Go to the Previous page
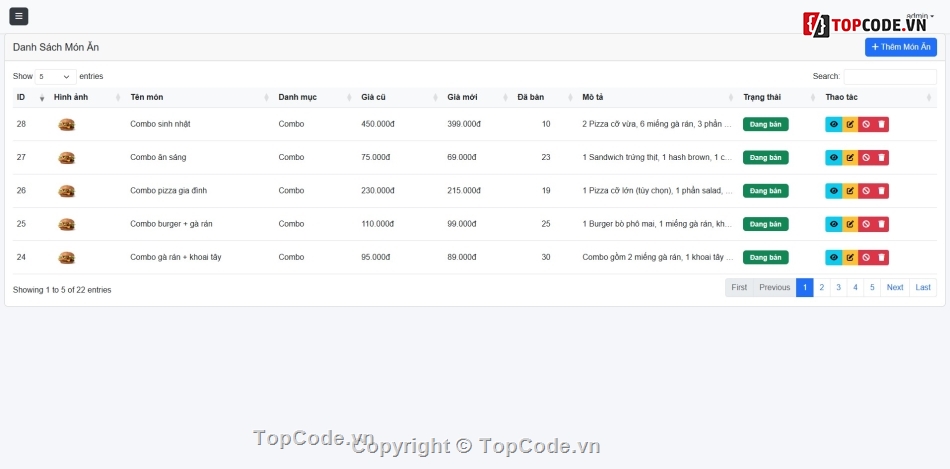The width and height of the screenshot is (950, 469). pyautogui.click(x=775, y=288)
